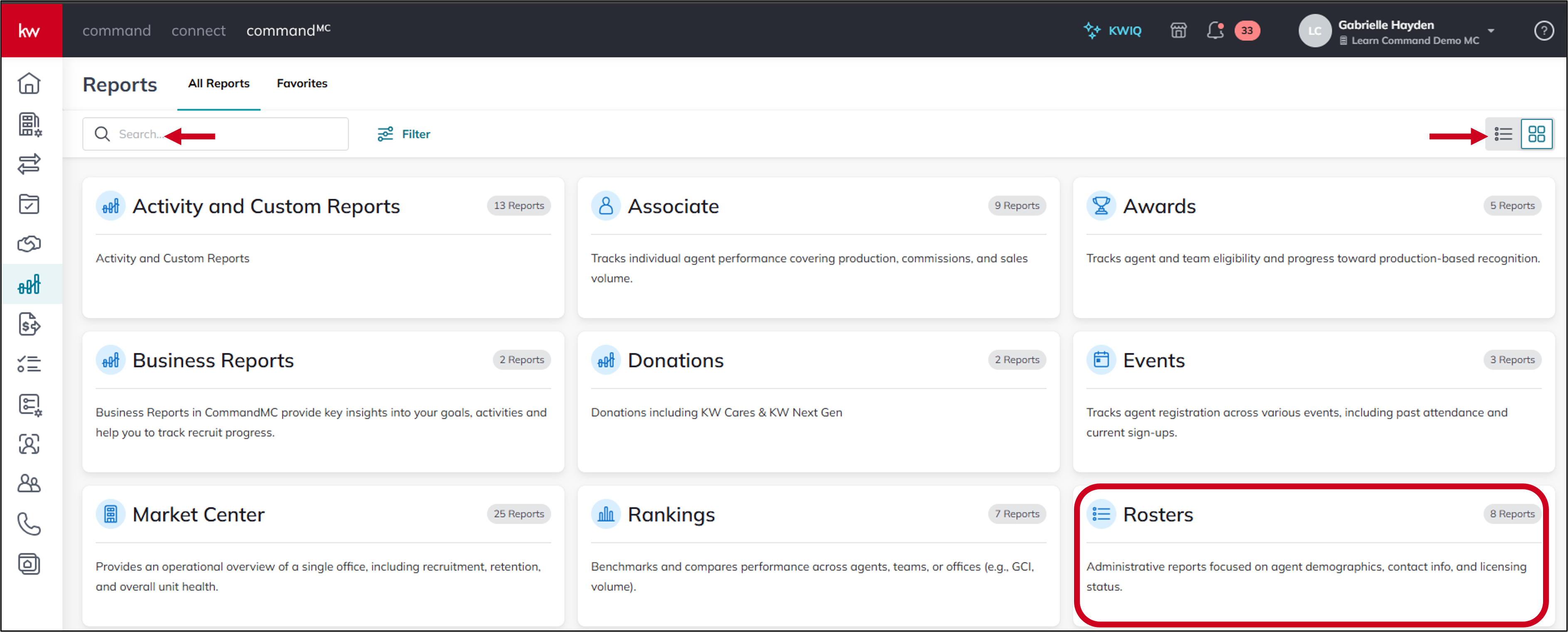Open the checklist sidebar icon
1568x632 pixels.
tap(29, 364)
